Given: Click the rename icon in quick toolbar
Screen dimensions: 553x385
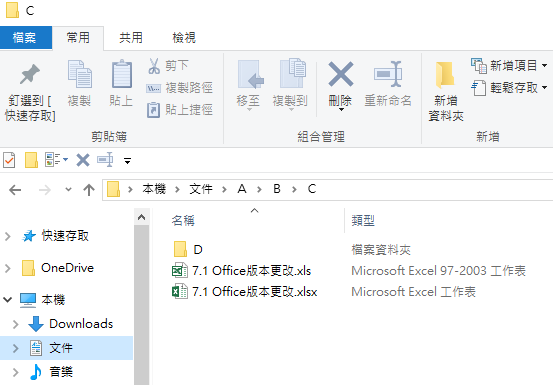Looking at the screenshot, I should (105, 160).
